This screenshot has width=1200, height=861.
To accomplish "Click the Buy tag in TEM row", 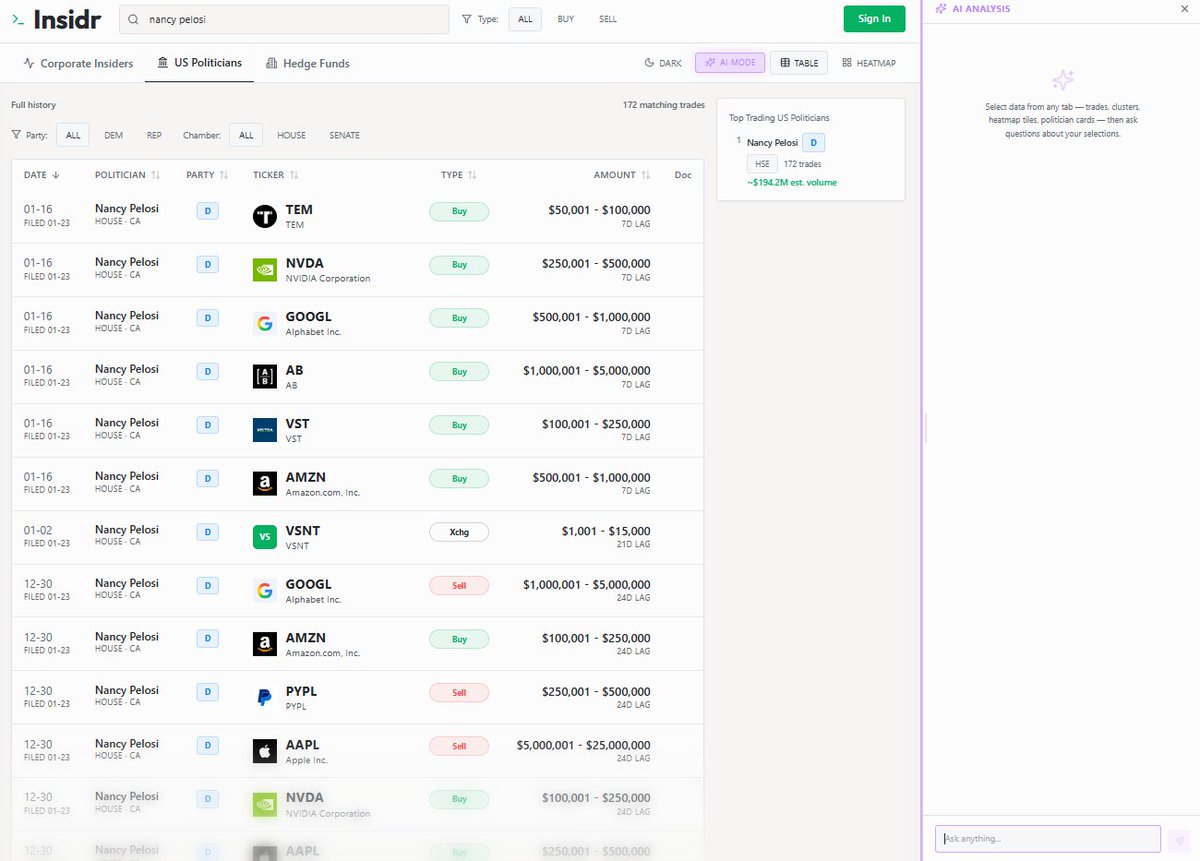I will click(459, 211).
